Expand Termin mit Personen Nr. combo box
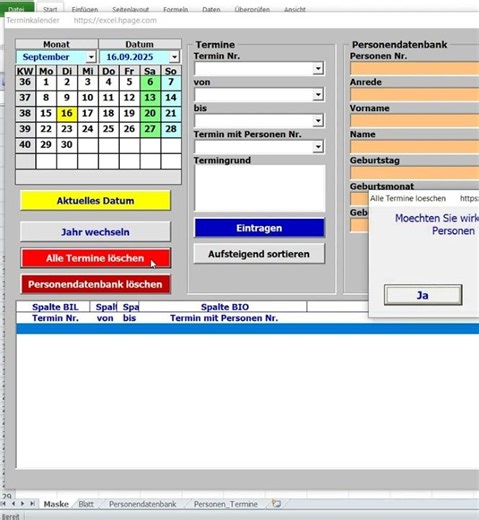Screen dimensions: 479x520 [x=318, y=147]
